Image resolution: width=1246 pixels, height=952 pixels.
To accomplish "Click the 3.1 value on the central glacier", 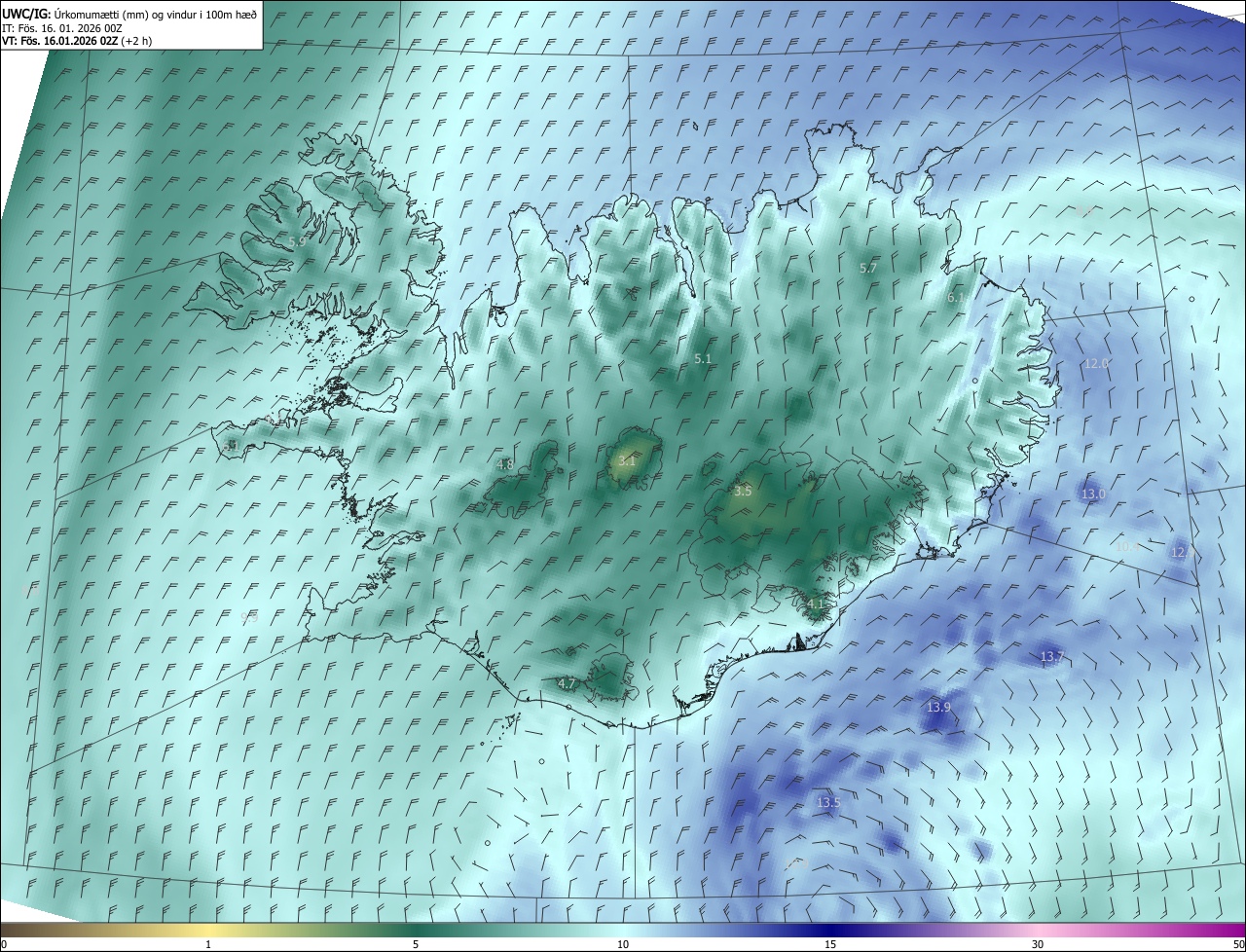I will [627, 461].
